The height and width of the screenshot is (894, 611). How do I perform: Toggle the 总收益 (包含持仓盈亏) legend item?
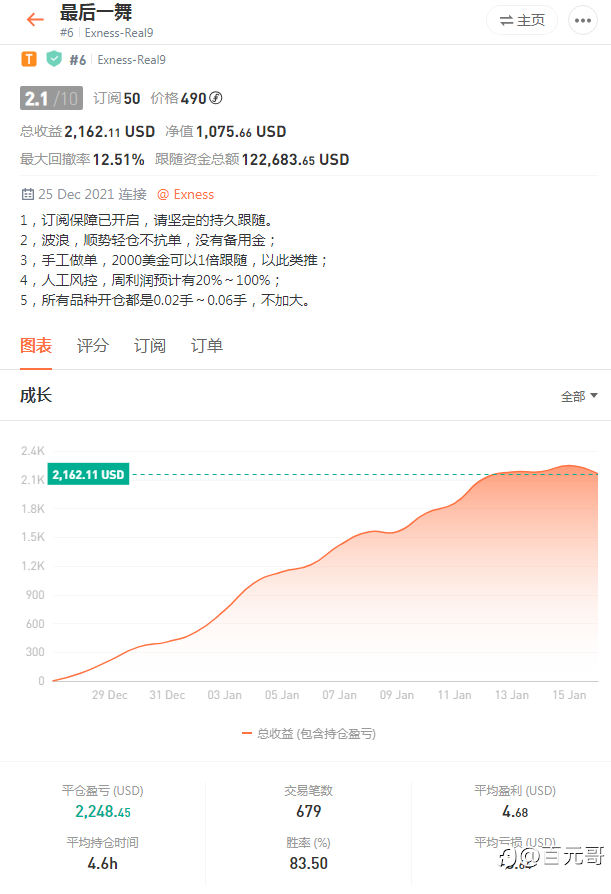coord(309,734)
